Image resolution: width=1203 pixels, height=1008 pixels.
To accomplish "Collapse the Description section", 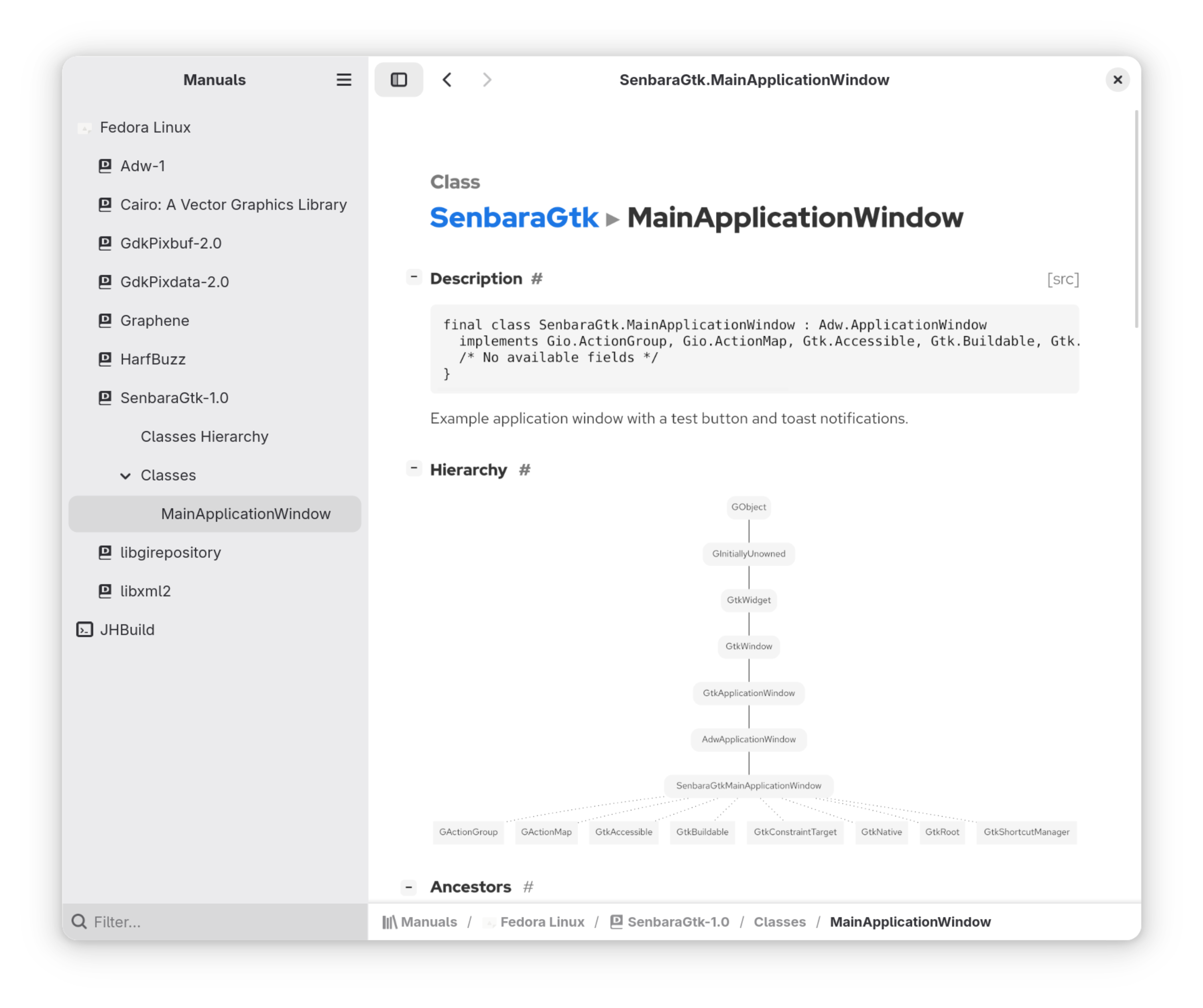I will [413, 277].
